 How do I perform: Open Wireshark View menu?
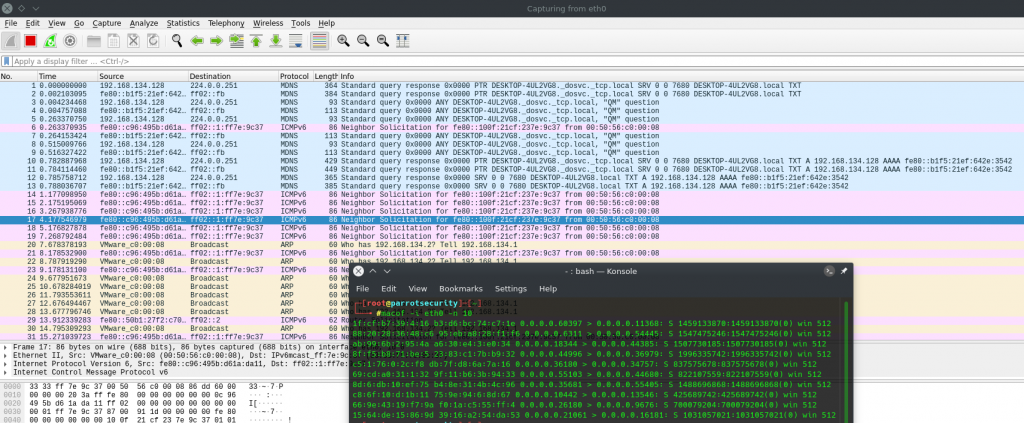pos(57,23)
